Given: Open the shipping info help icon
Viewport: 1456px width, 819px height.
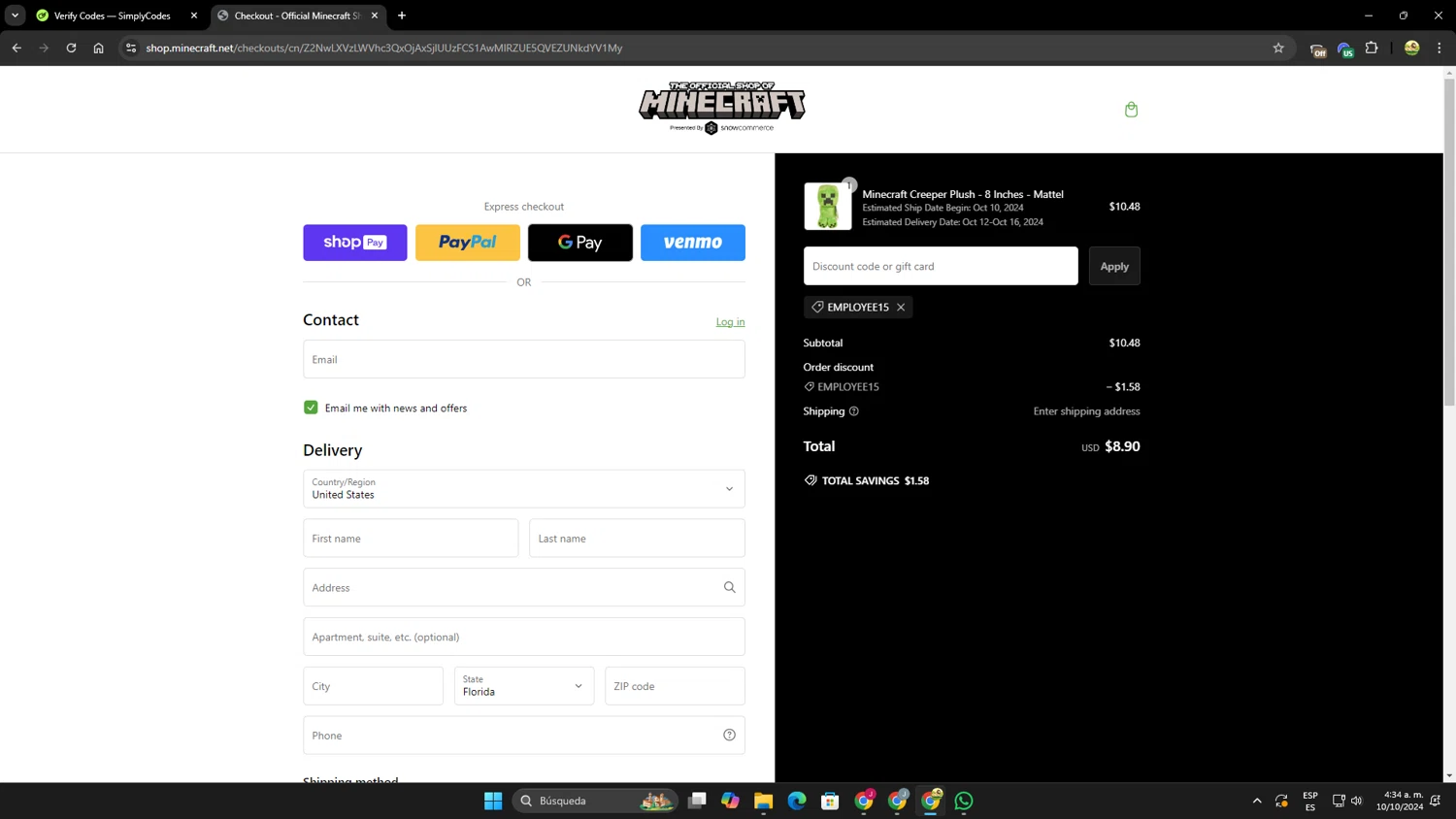Looking at the screenshot, I should 854,411.
